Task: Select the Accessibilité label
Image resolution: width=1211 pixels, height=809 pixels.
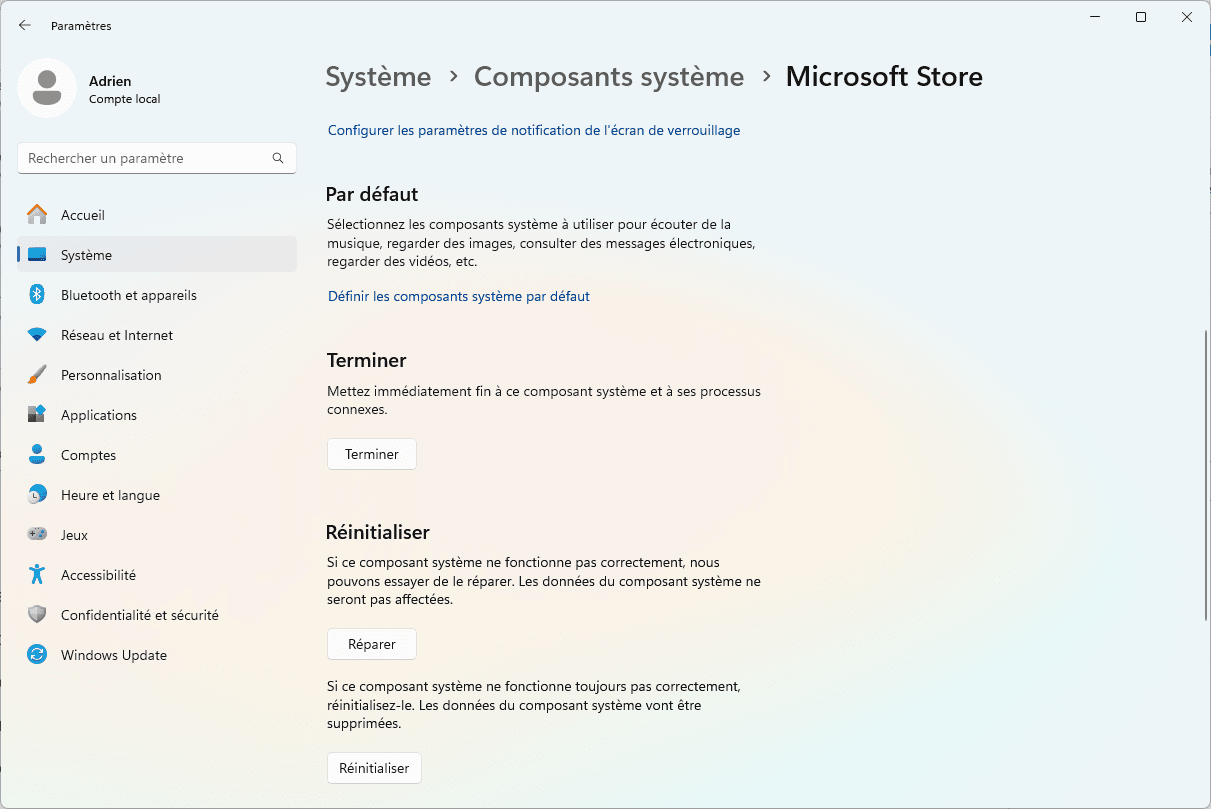Action: [99, 575]
